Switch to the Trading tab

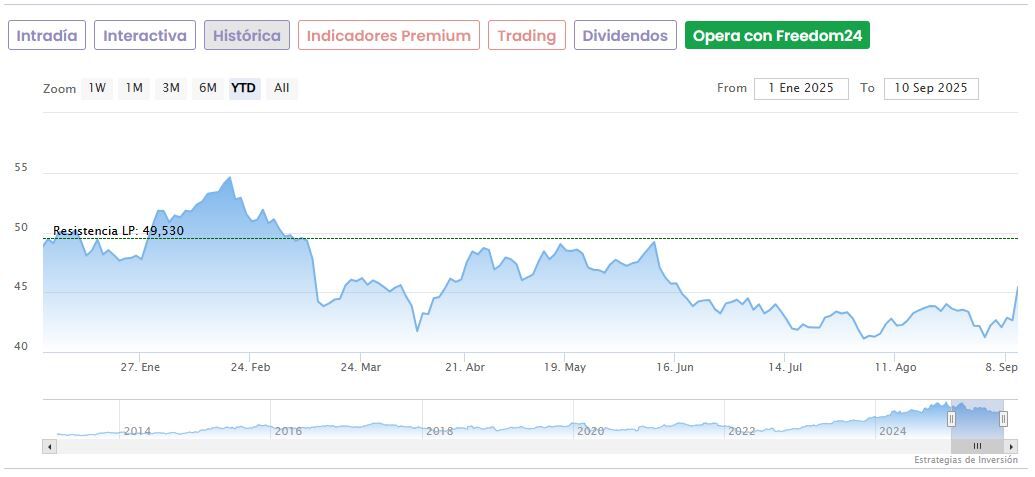pyautogui.click(x=526, y=36)
